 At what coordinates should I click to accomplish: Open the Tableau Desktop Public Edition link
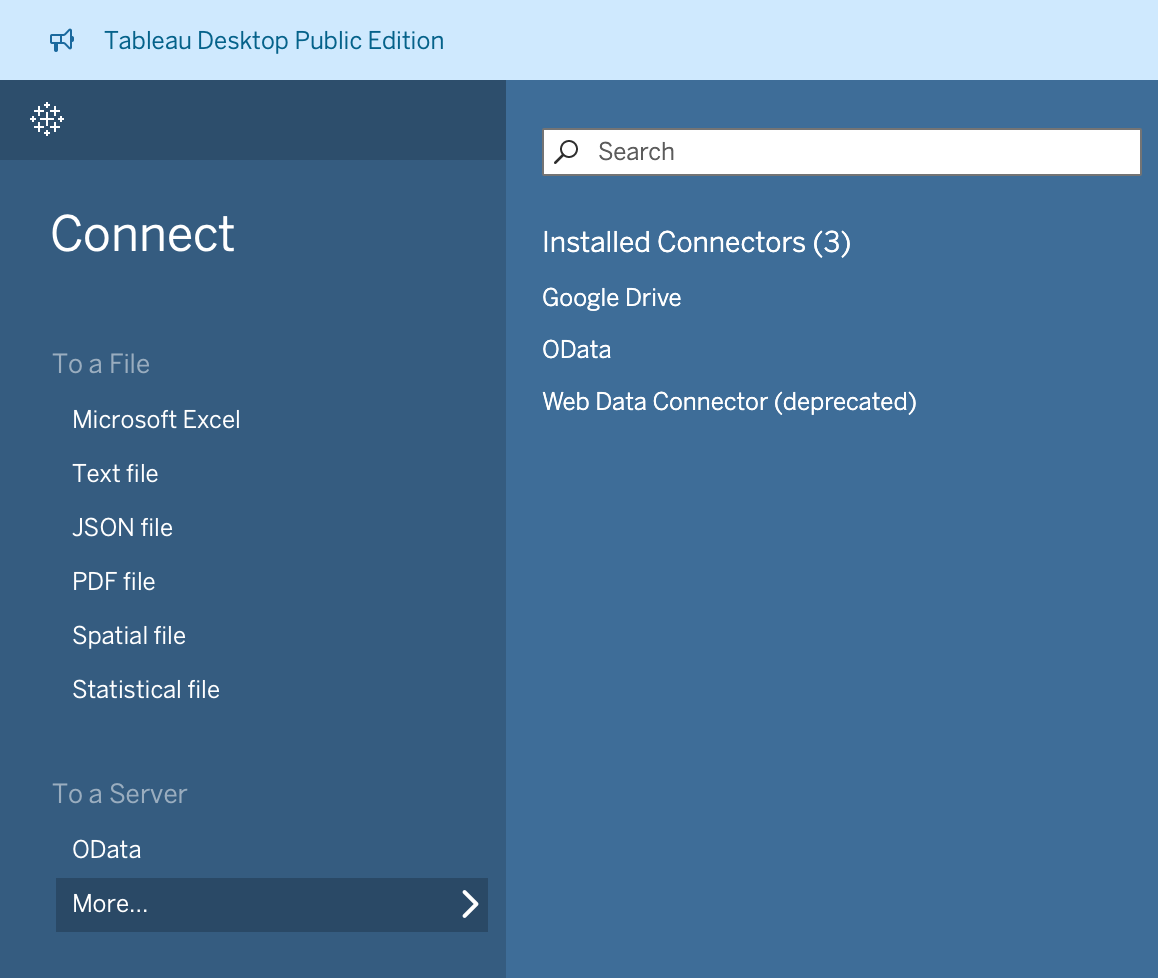274,41
